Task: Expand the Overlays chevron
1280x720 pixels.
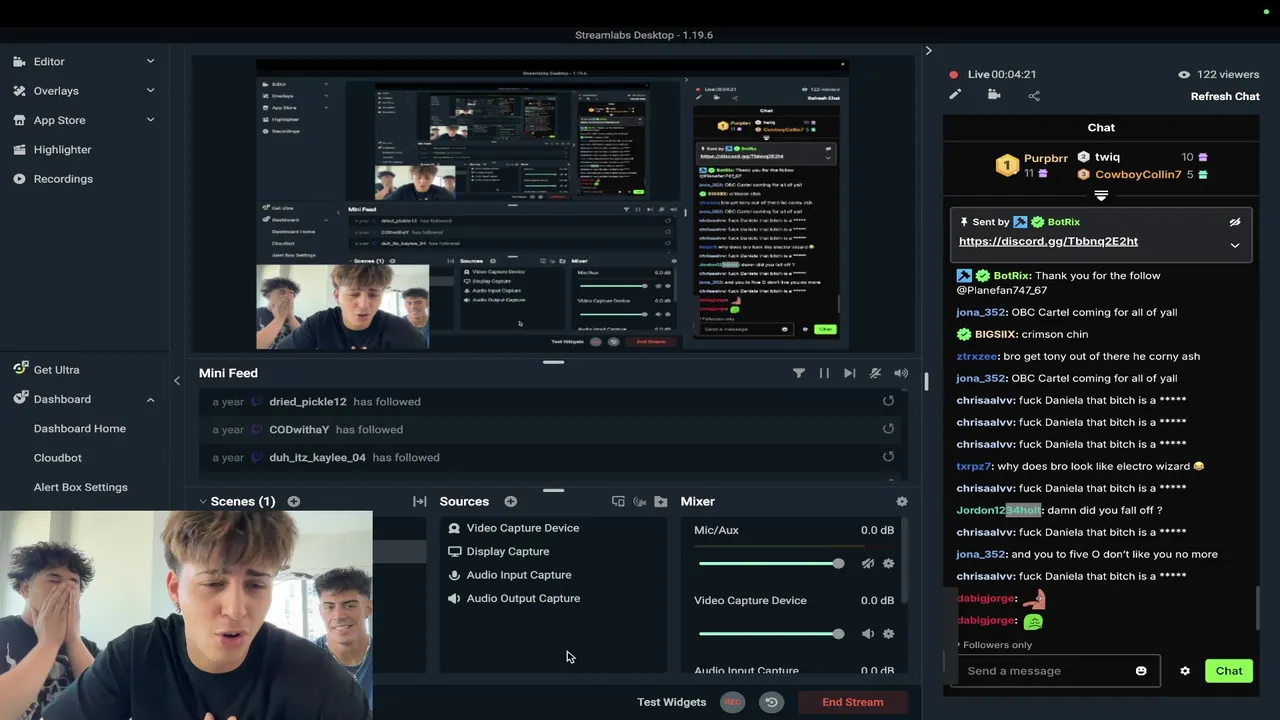Action: 151,90
